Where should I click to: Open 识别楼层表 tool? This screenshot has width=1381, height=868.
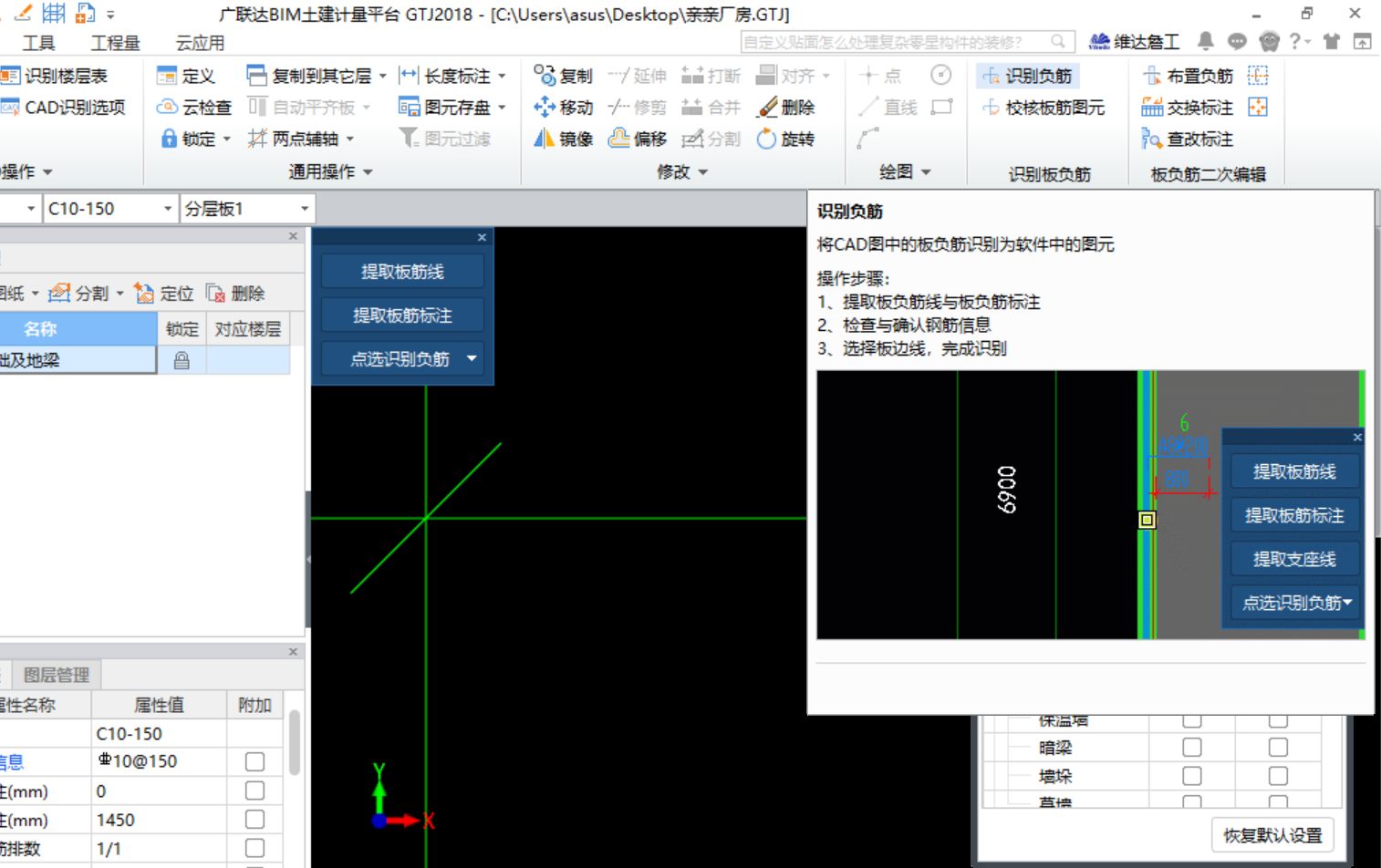click(x=55, y=76)
